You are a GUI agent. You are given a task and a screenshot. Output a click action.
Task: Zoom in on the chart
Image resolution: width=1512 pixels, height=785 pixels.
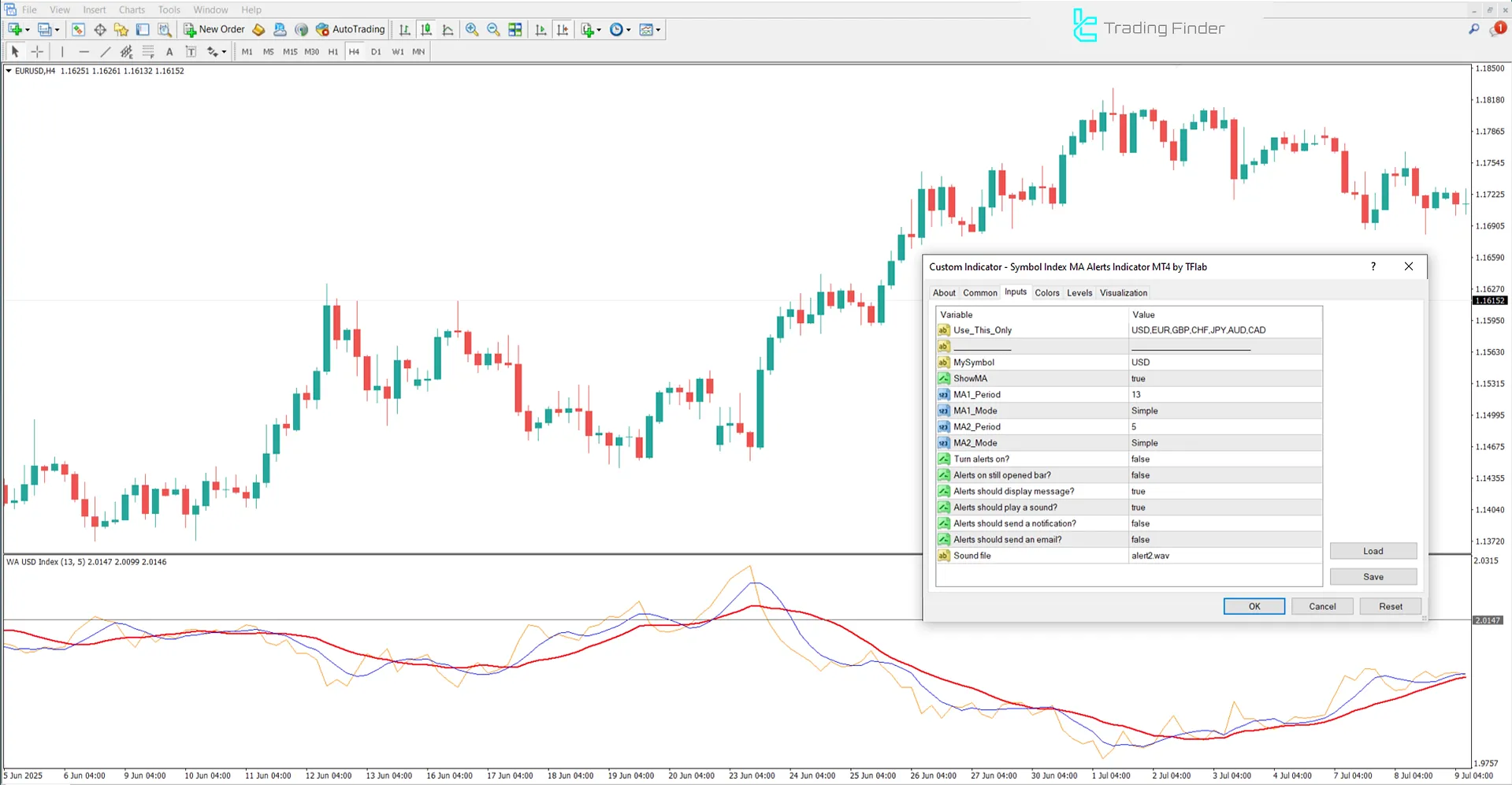click(x=472, y=29)
